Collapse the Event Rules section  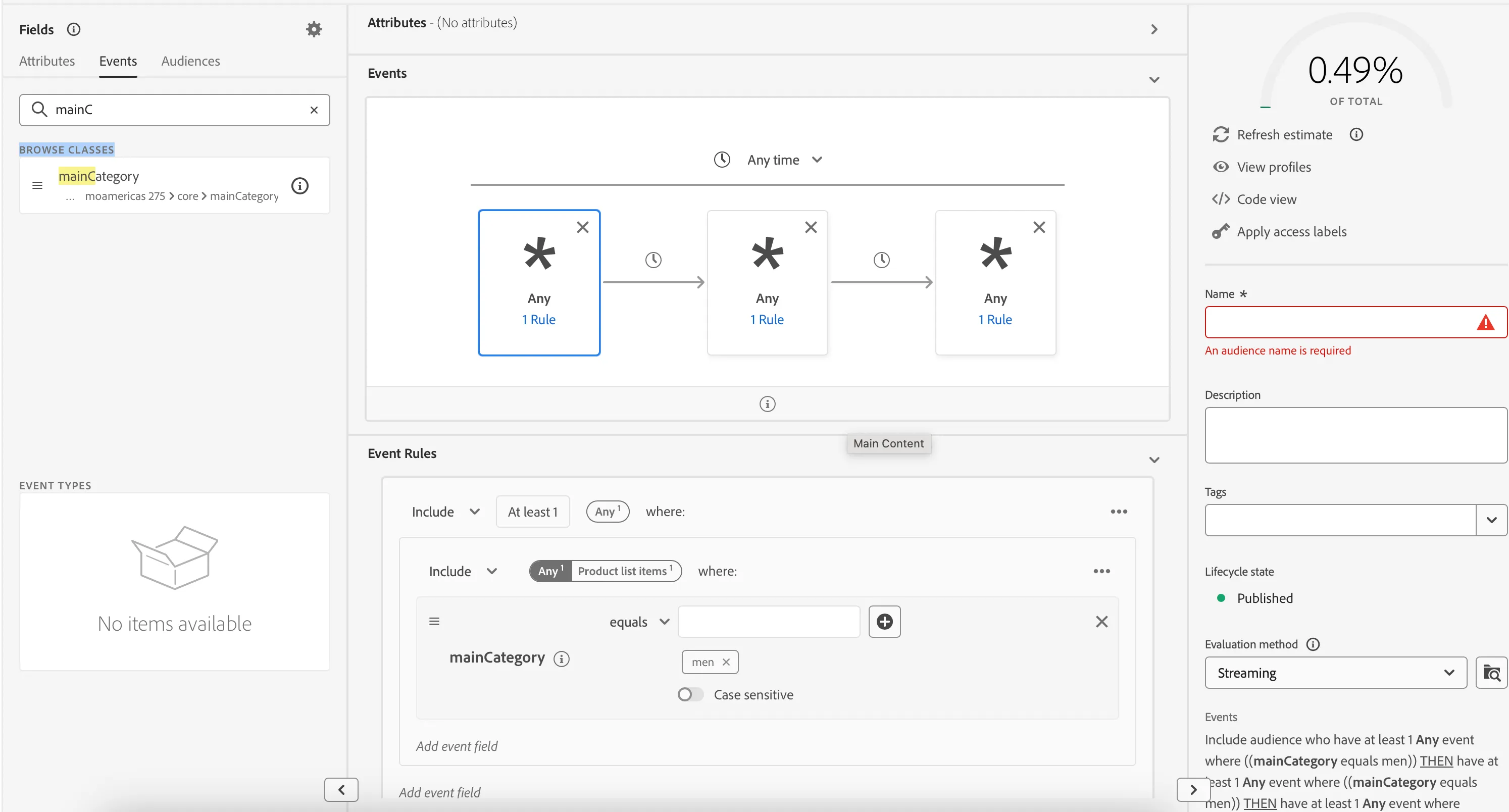(x=1154, y=460)
